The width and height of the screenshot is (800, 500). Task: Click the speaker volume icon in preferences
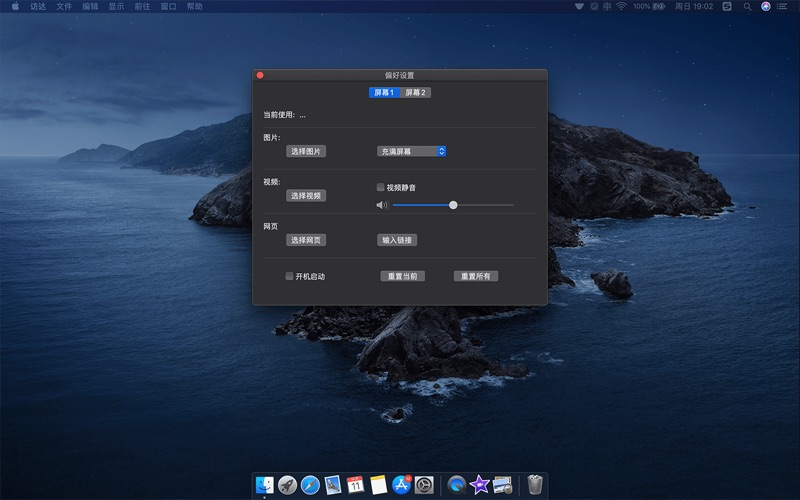[382, 205]
